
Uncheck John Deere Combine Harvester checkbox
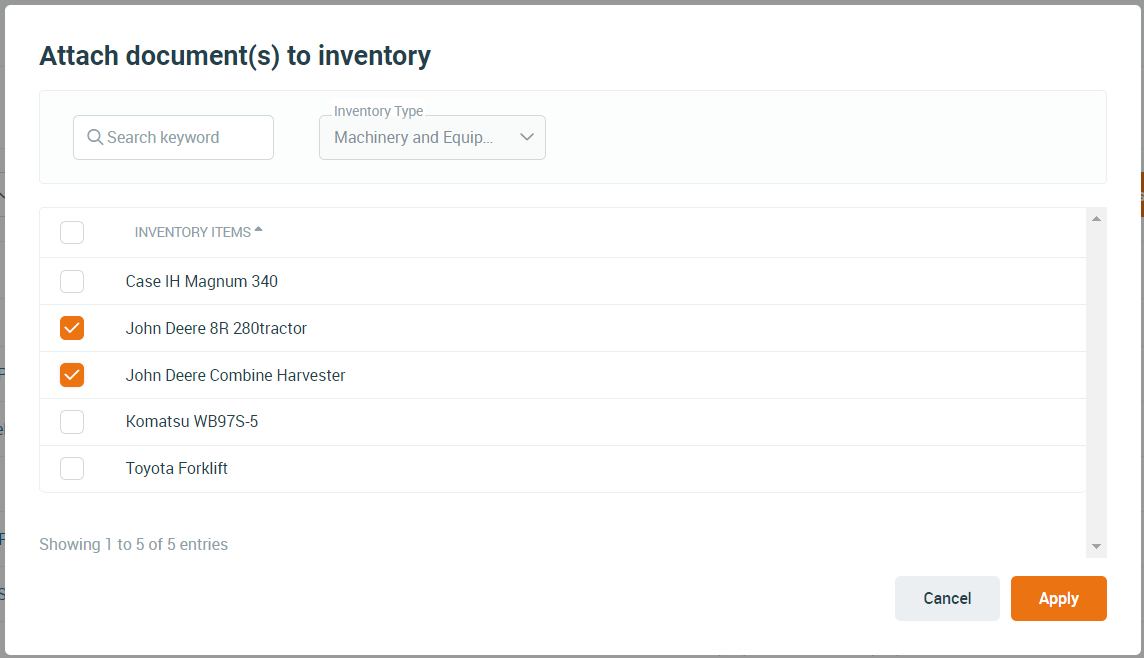pyautogui.click(x=72, y=375)
